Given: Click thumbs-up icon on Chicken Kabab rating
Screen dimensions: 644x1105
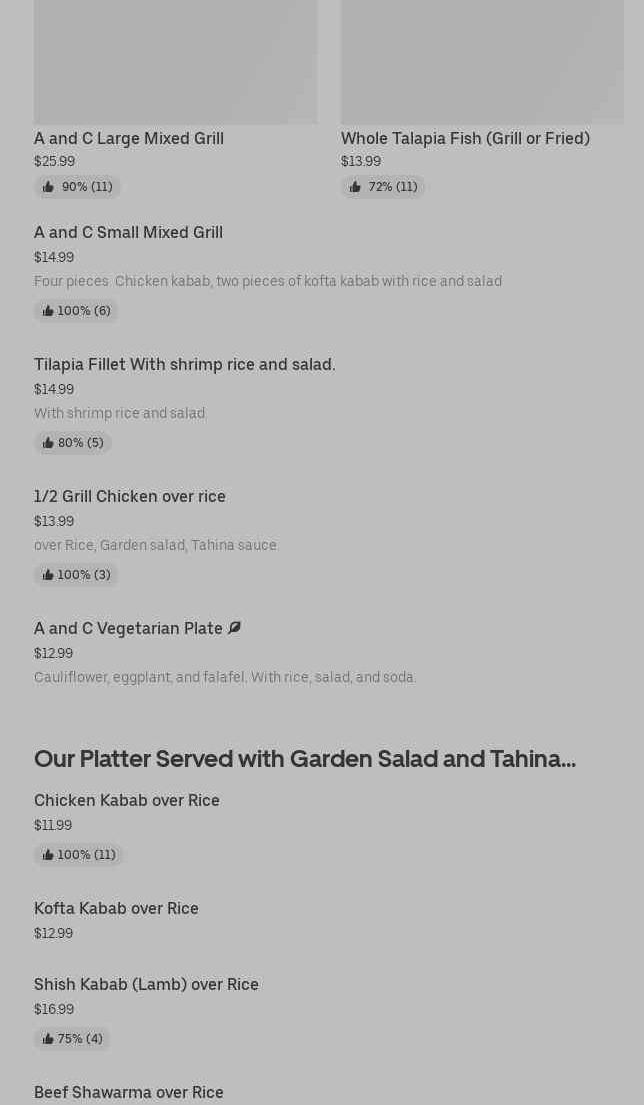Looking at the screenshot, I should pyautogui.click(x=48, y=855).
